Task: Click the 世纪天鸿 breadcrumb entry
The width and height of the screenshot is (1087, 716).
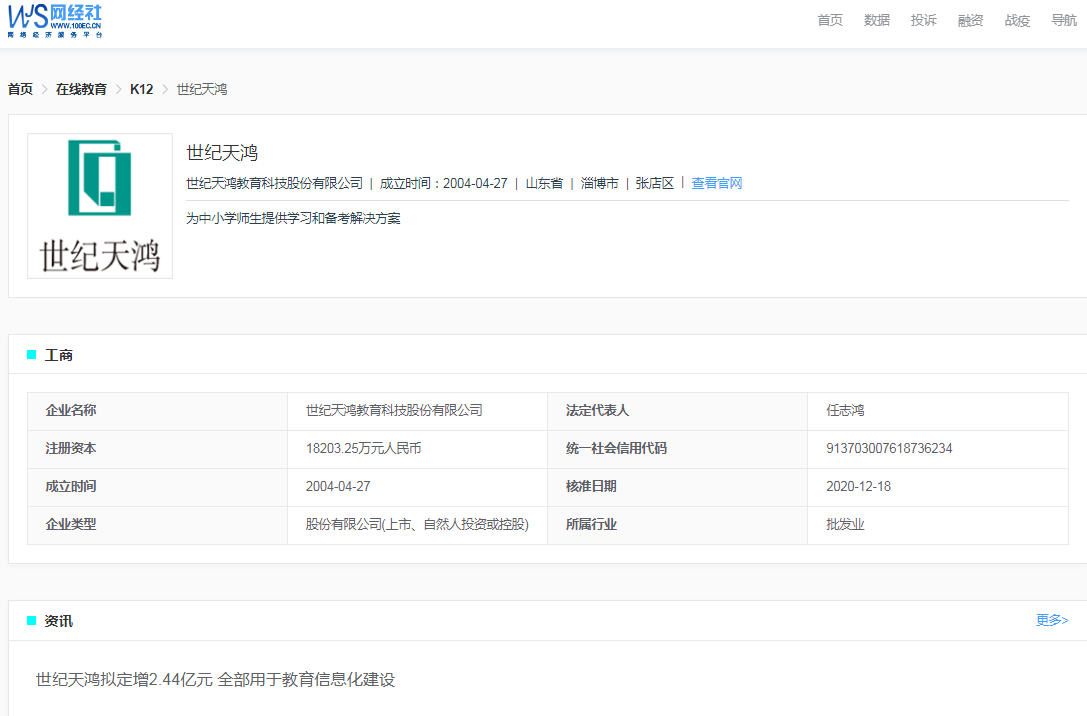Action: [202, 89]
